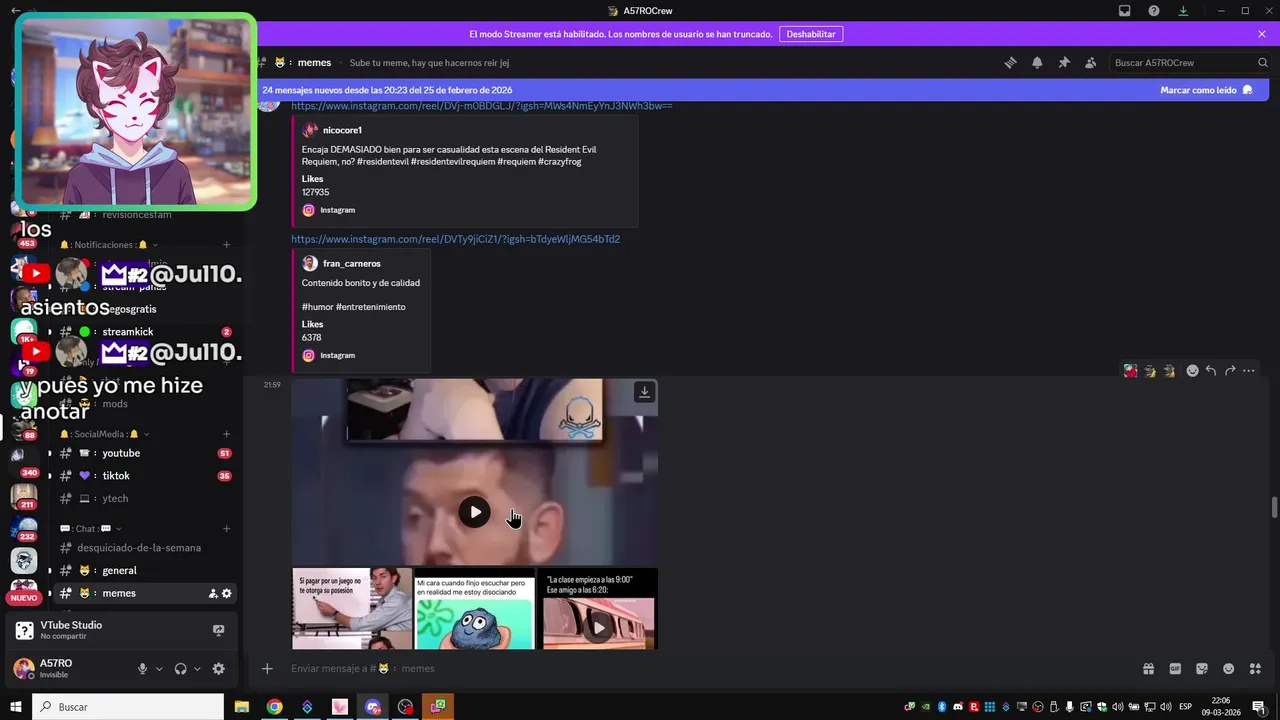1280x720 pixels.
Task: Open 'Si pagar por un juego' meme image
Action: [x=352, y=609]
